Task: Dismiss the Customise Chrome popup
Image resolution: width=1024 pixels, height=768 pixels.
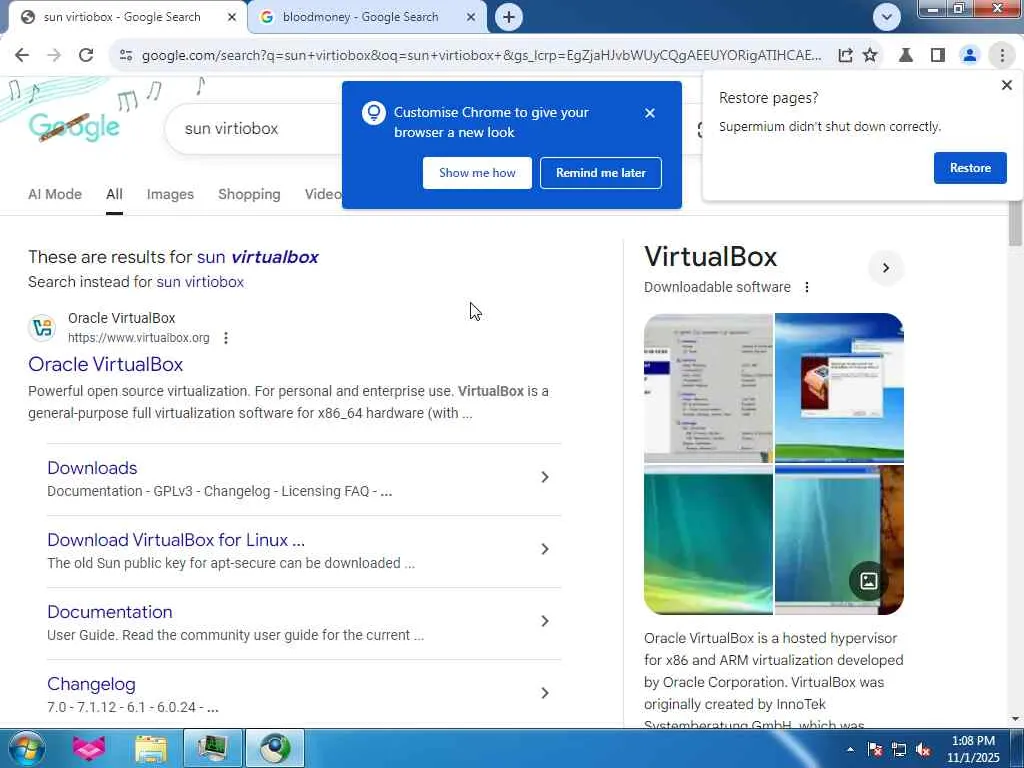Action: pos(649,113)
